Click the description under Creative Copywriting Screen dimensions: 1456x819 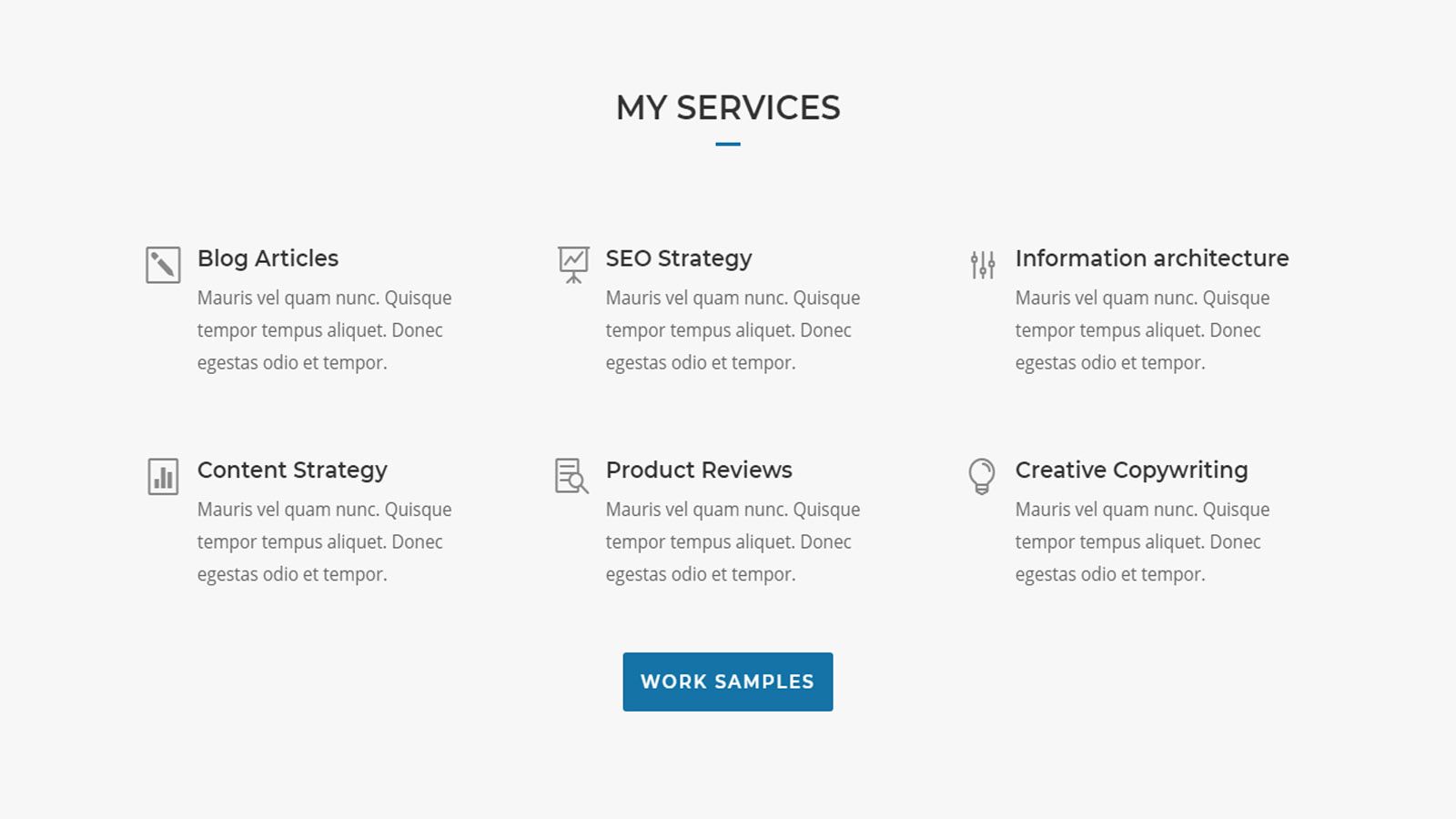[x=1142, y=542]
